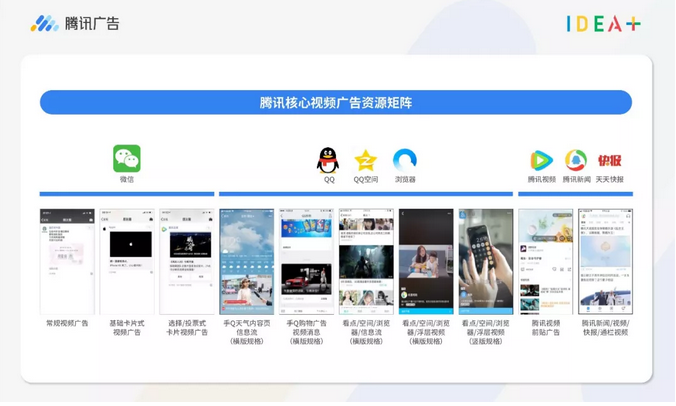Click the 基础卡片式视频广告 caption
This screenshot has width=676, height=406.
(127, 328)
